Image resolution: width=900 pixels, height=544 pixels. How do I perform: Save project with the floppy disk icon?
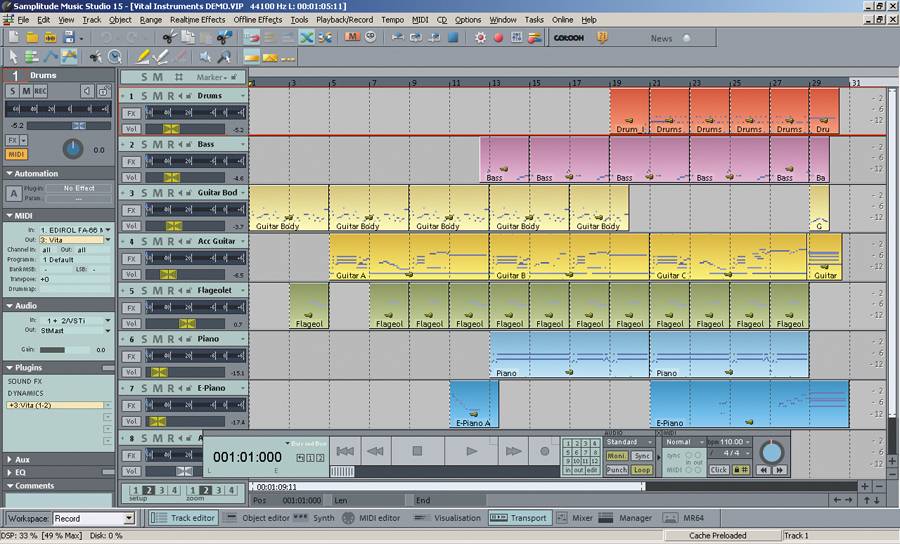pyautogui.click(x=69, y=38)
